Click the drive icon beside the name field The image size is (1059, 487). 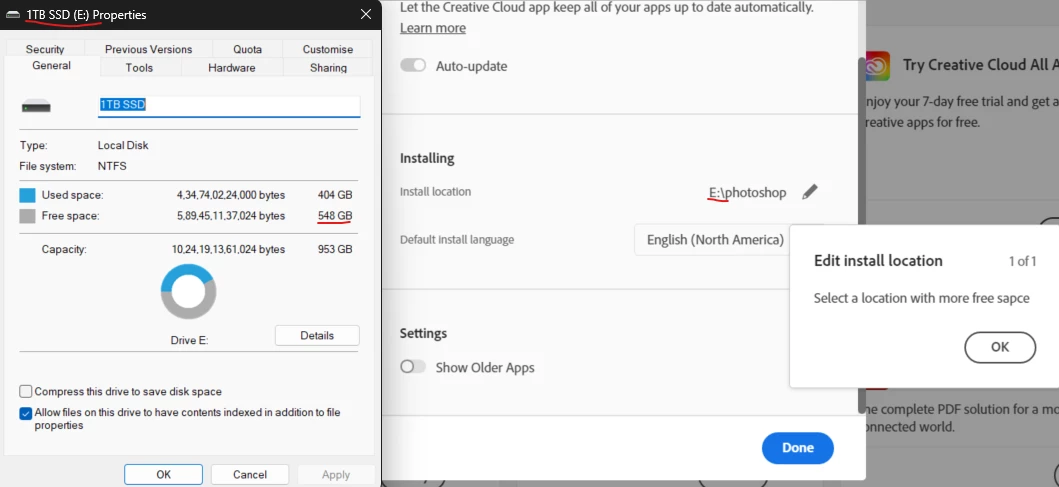[x=36, y=106]
